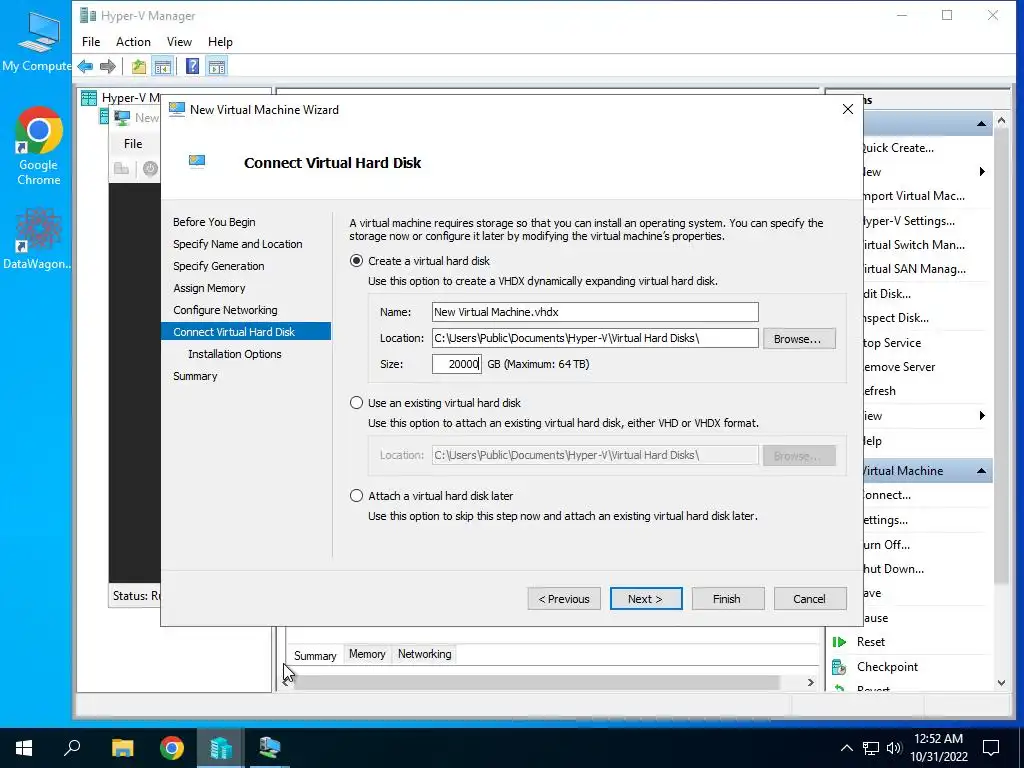The image size is (1024, 768).
Task: Go to Configure Networking wizard step
Action: (225, 310)
